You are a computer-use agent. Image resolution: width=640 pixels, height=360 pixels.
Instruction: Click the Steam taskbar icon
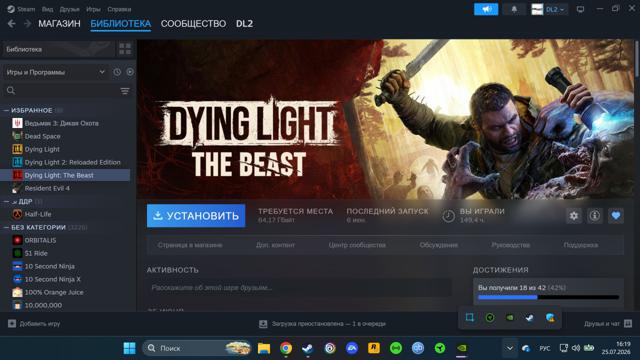point(307,348)
